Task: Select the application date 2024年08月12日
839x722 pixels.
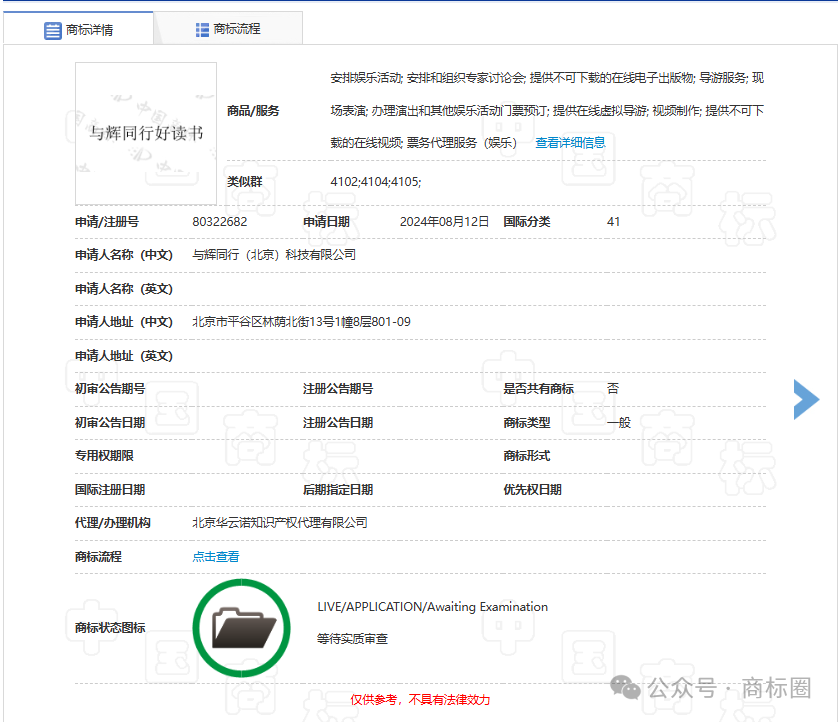Action: click(x=444, y=222)
